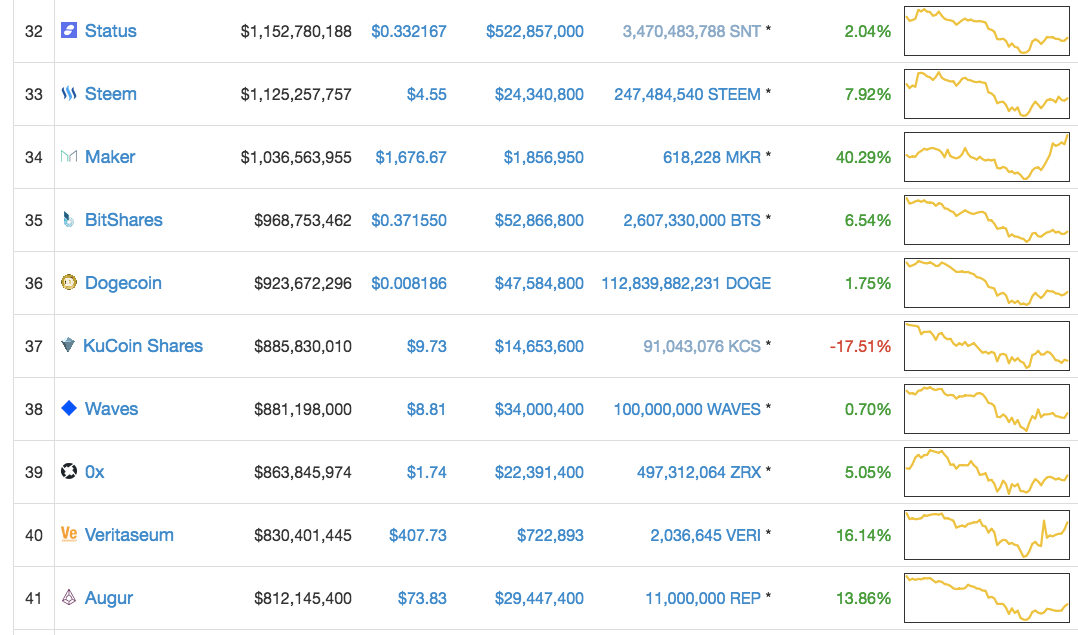1078x635 pixels.
Task: Click supply 2,607,330,000 BTS
Action: [x=692, y=221]
